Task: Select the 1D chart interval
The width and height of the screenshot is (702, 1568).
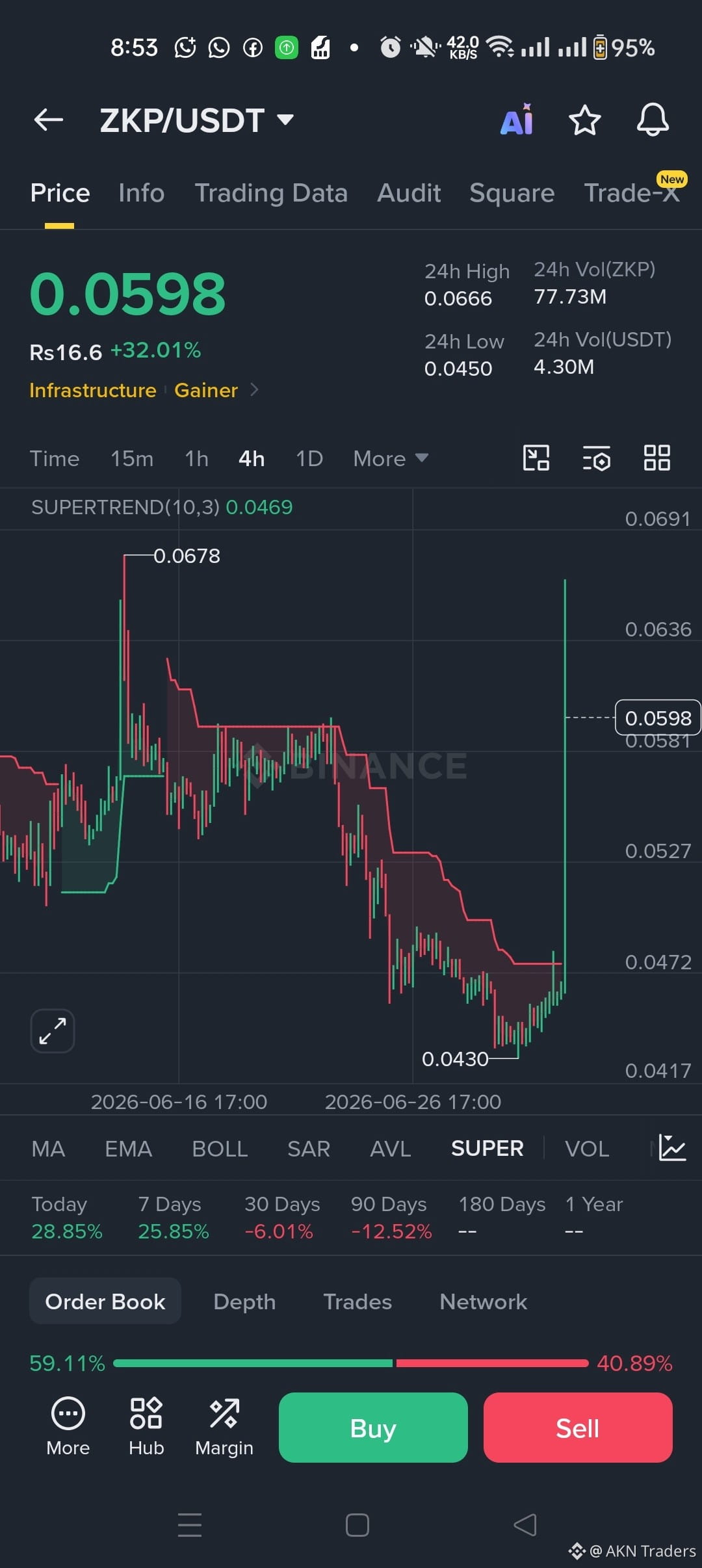Action: [309, 458]
